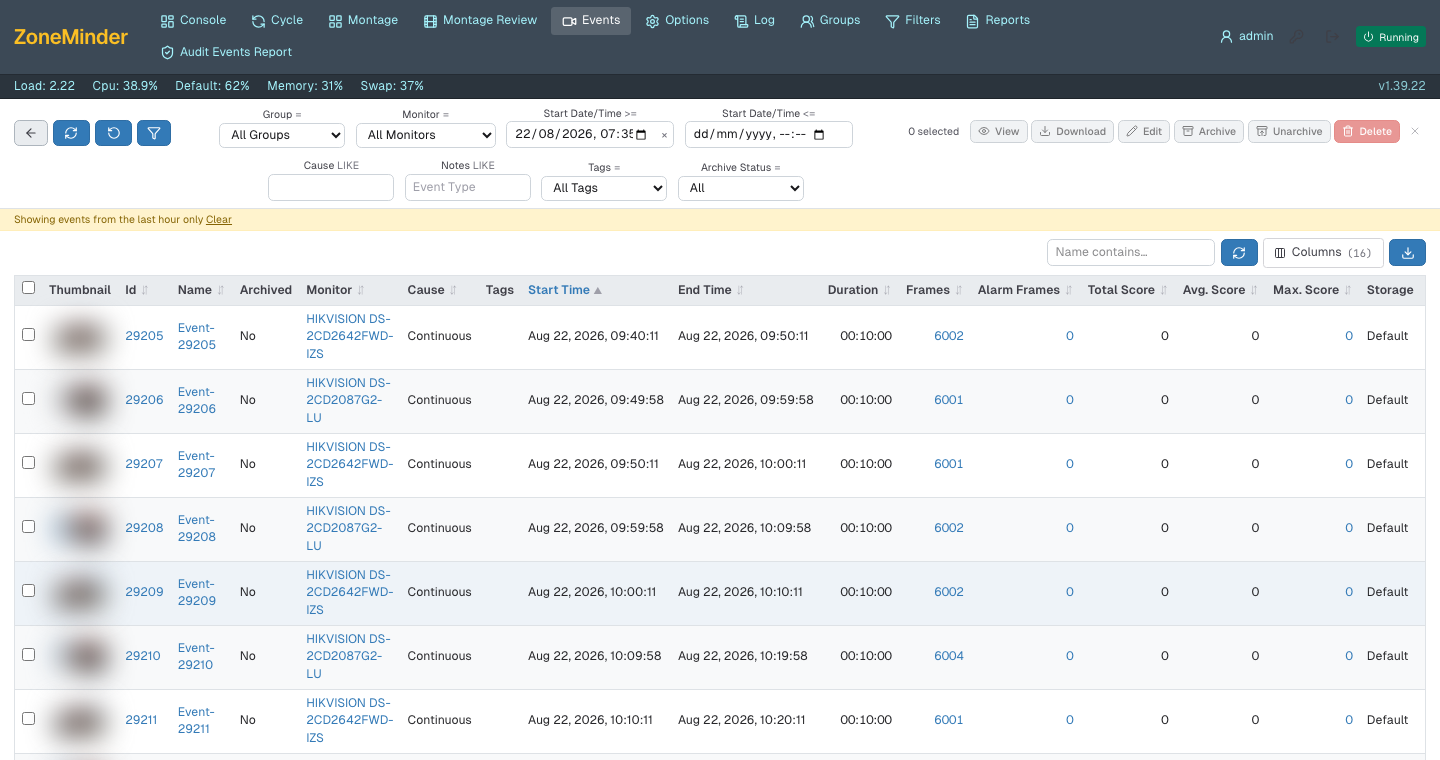Sort by Max. Score column header

click(x=1312, y=290)
